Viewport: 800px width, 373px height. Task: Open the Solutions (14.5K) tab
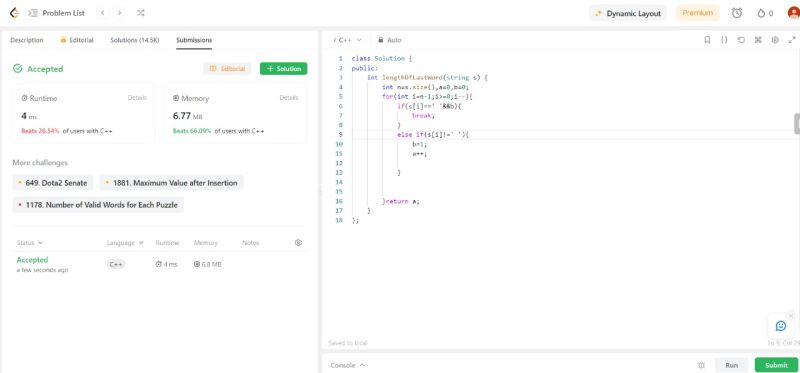pyautogui.click(x=135, y=40)
